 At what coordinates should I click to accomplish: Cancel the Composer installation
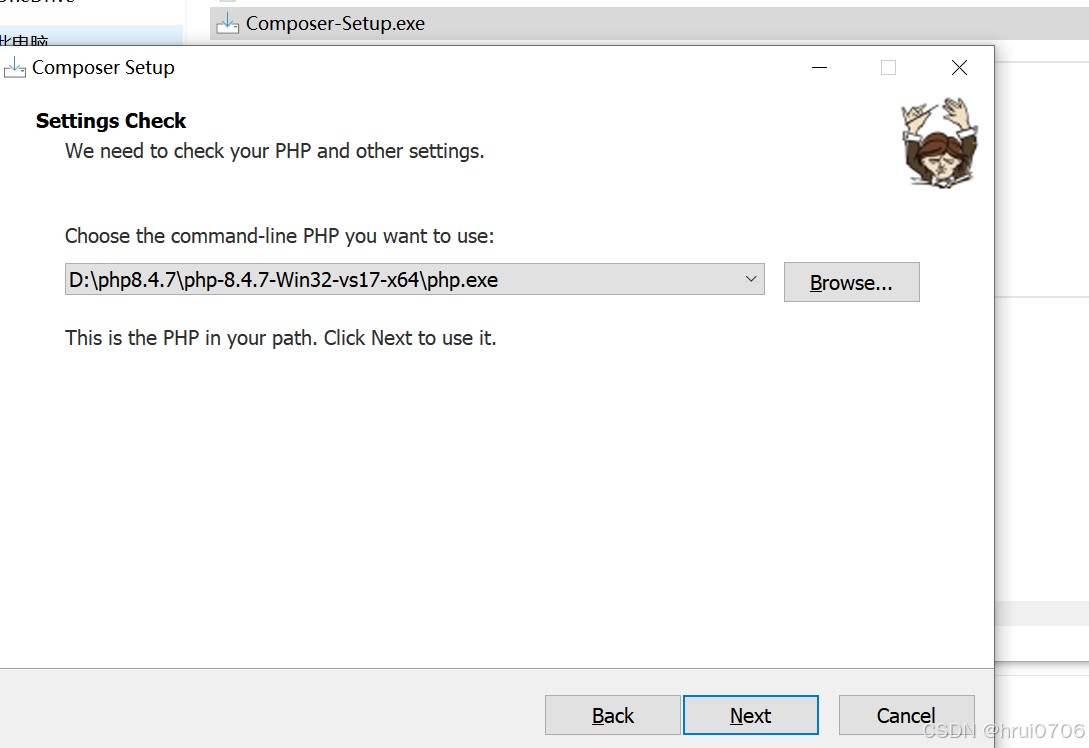(x=906, y=715)
